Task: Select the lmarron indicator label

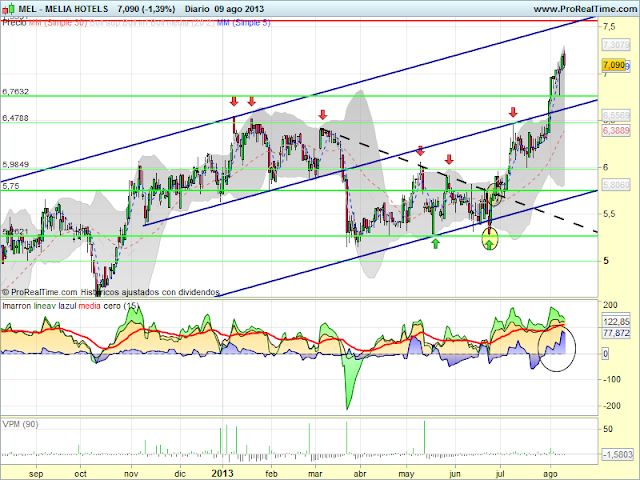Action: [x=16, y=306]
